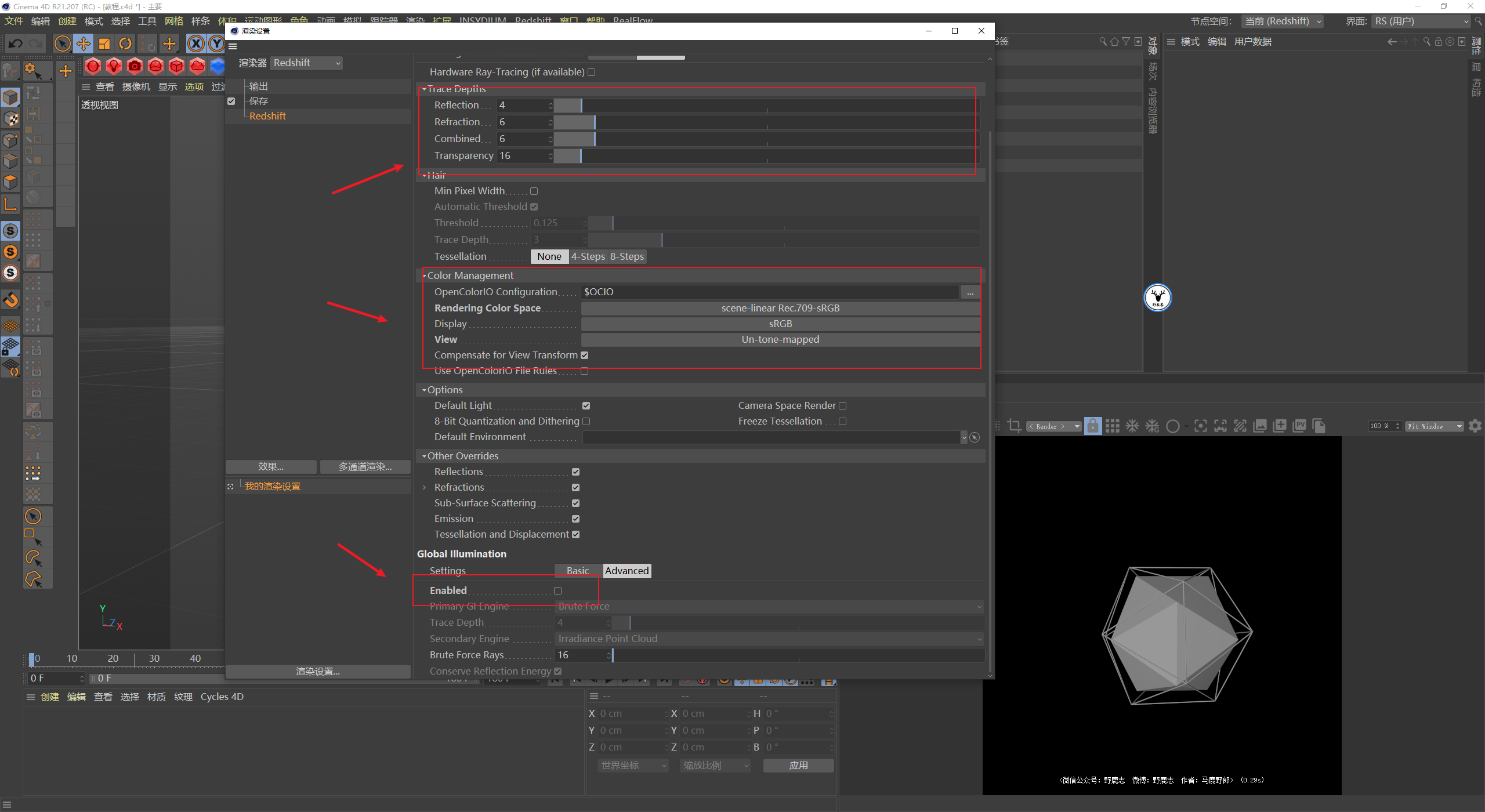Click the Redshift red dome icon
1485x812 pixels.
click(155, 66)
